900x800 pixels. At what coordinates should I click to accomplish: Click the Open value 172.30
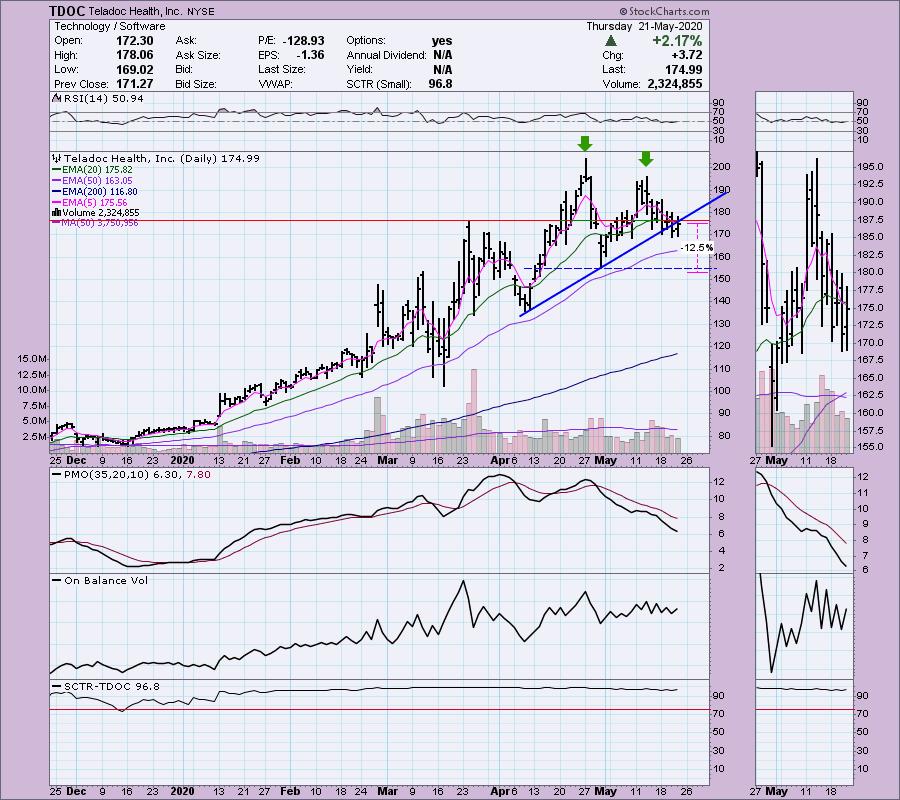(135, 41)
